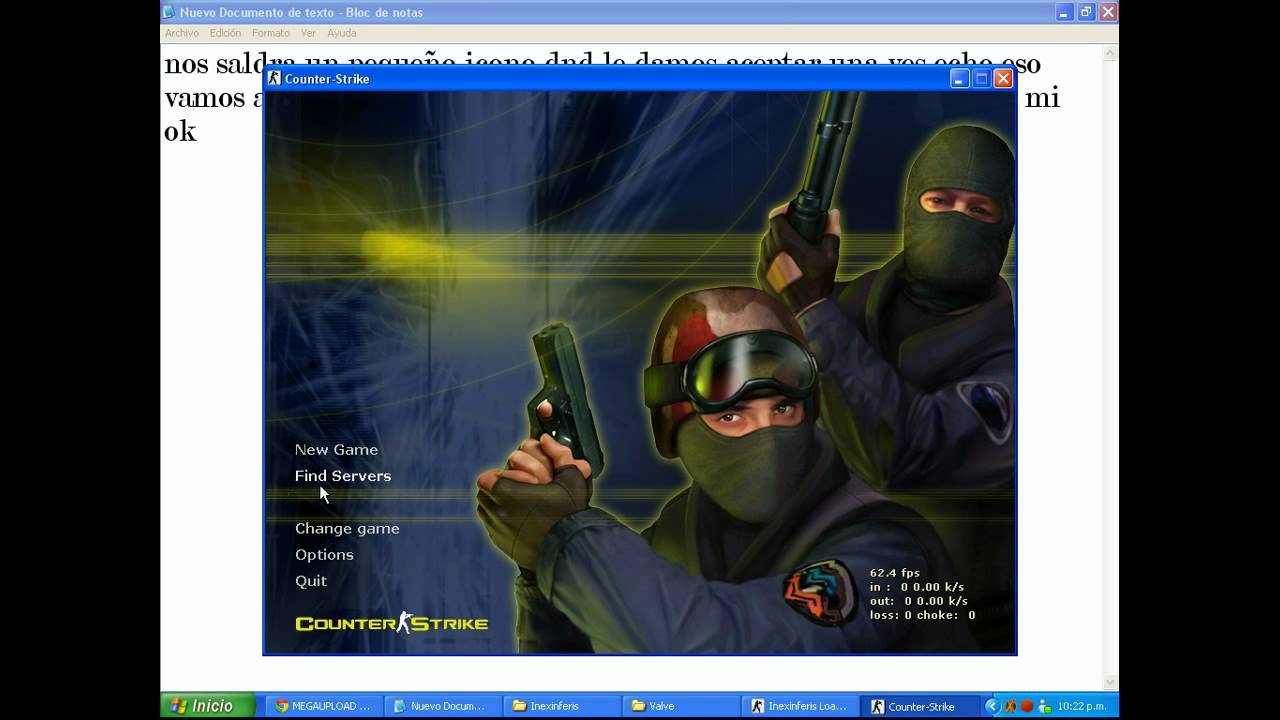Click Notepad title bar document icon
1280x720 pixels.
[x=169, y=12]
